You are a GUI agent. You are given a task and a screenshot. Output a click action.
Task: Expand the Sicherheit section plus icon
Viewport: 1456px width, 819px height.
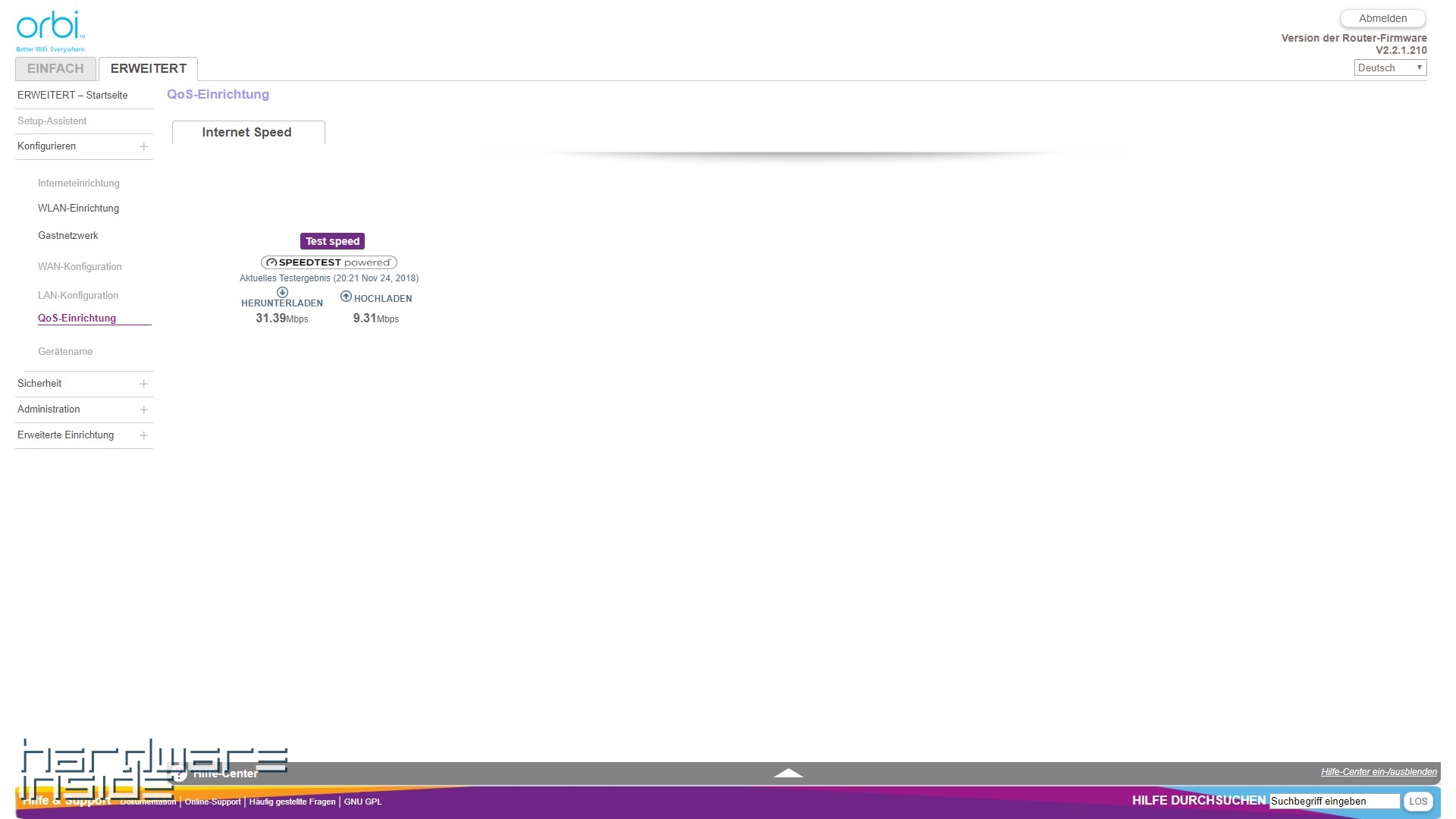[x=143, y=384]
